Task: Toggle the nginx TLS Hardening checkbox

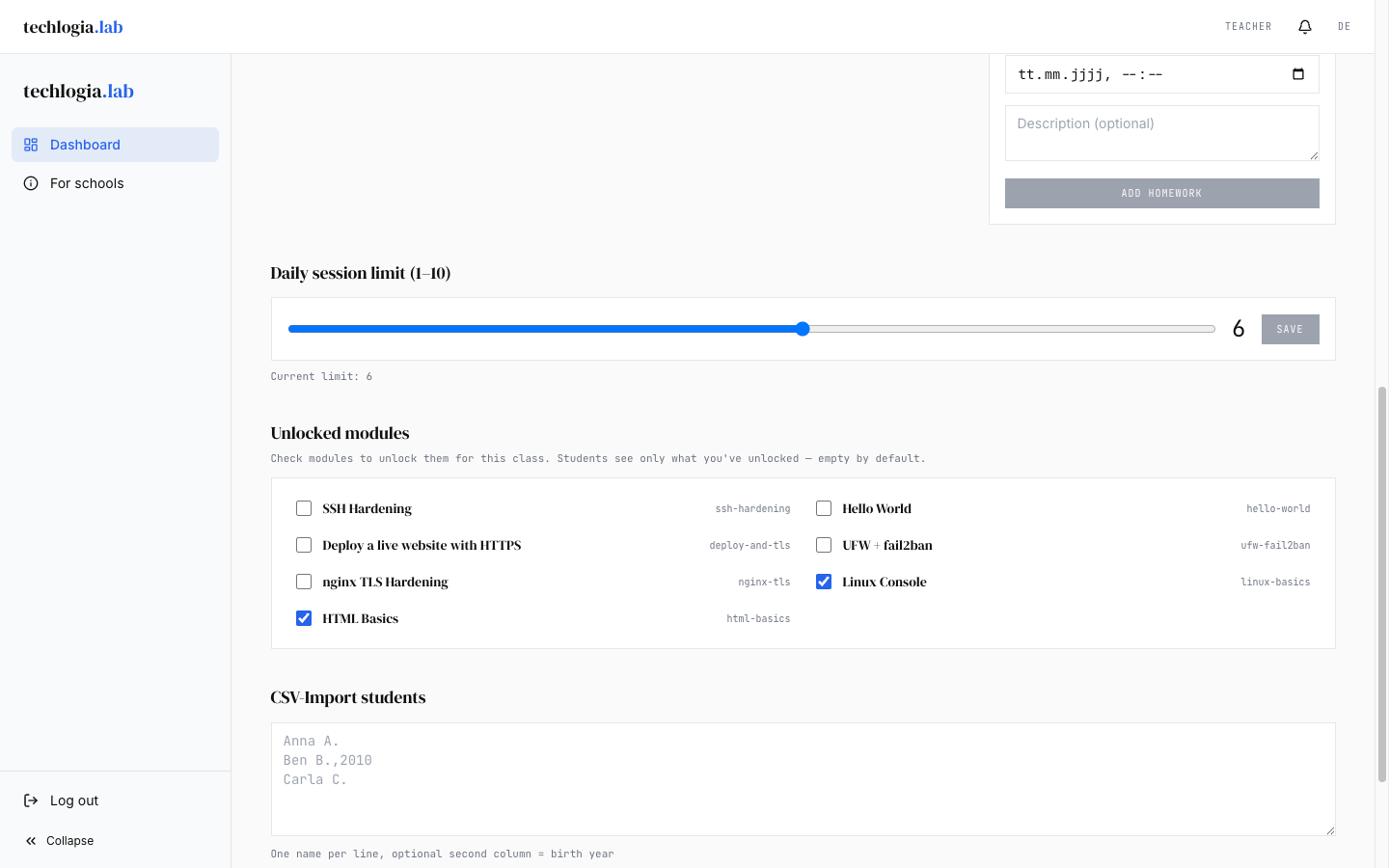Action: [x=304, y=582]
